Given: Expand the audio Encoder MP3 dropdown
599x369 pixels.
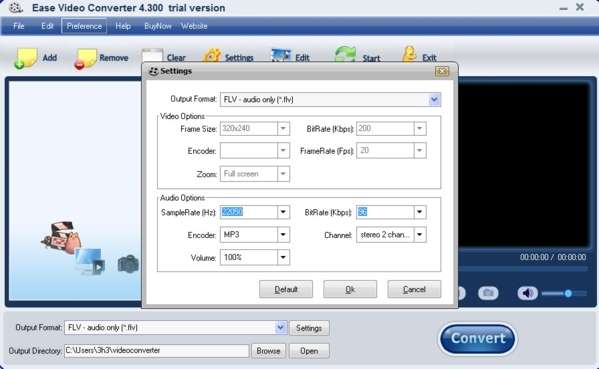Looking at the screenshot, I should (283, 235).
